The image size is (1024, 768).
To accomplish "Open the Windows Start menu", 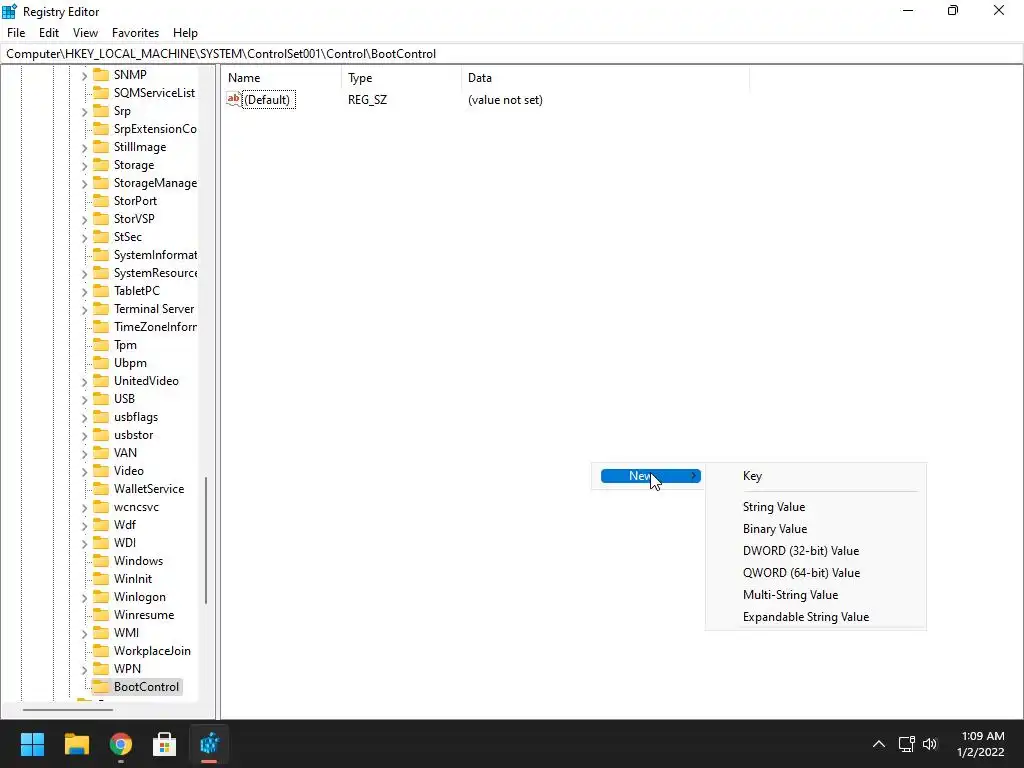I will pos(32,744).
